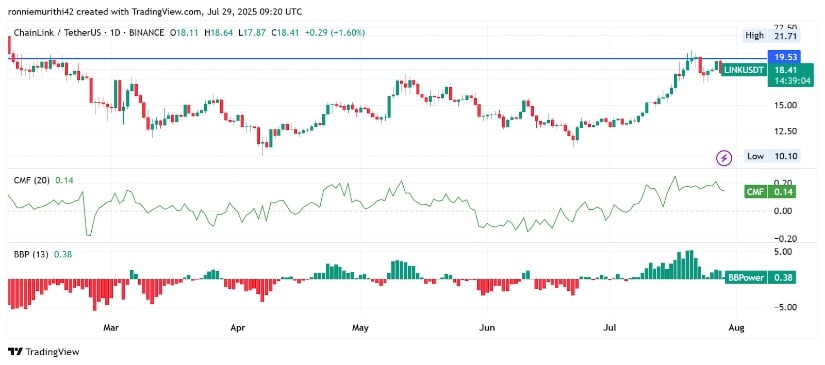
Task: Click the May label on time axis
Action: click(360, 329)
